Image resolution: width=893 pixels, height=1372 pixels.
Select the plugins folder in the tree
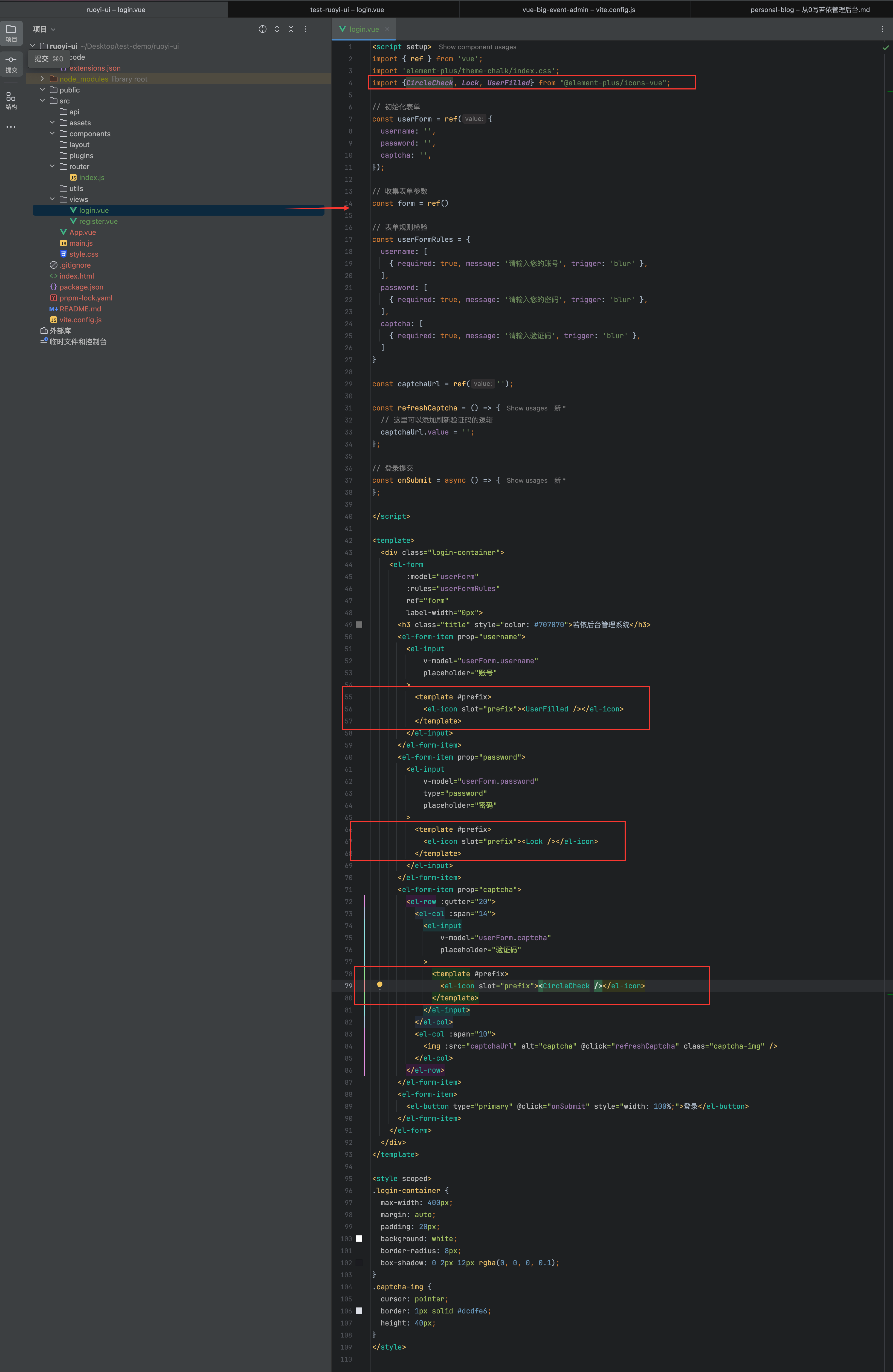[77, 156]
